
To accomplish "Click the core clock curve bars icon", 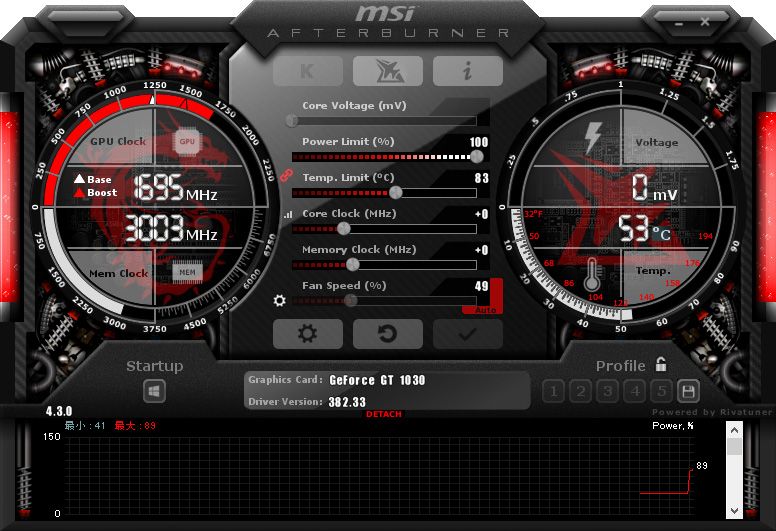I will coord(288,215).
